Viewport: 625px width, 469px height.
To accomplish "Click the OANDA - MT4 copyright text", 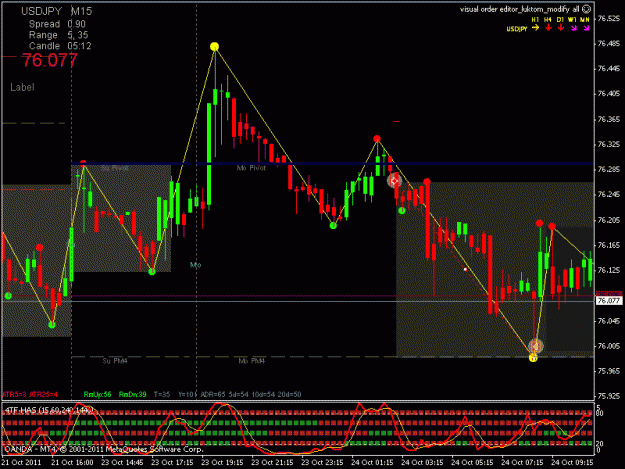I will click(104, 449).
